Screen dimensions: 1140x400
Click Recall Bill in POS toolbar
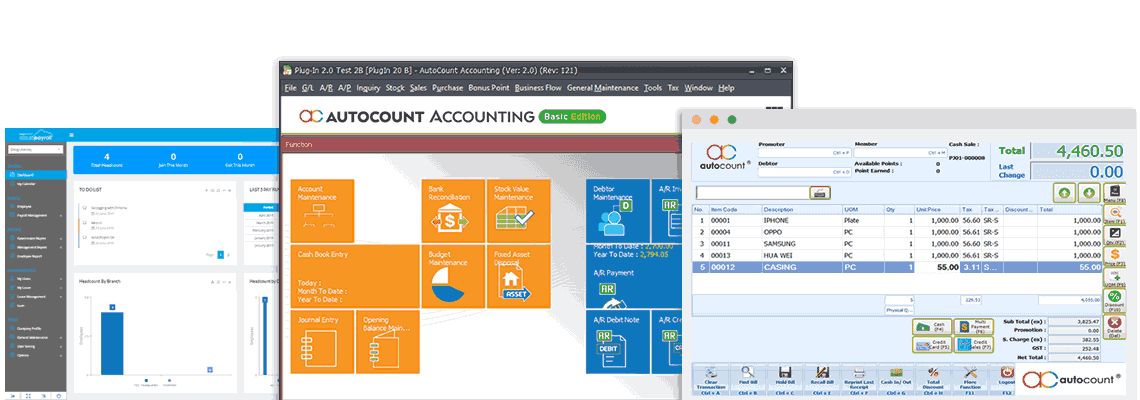(x=822, y=380)
